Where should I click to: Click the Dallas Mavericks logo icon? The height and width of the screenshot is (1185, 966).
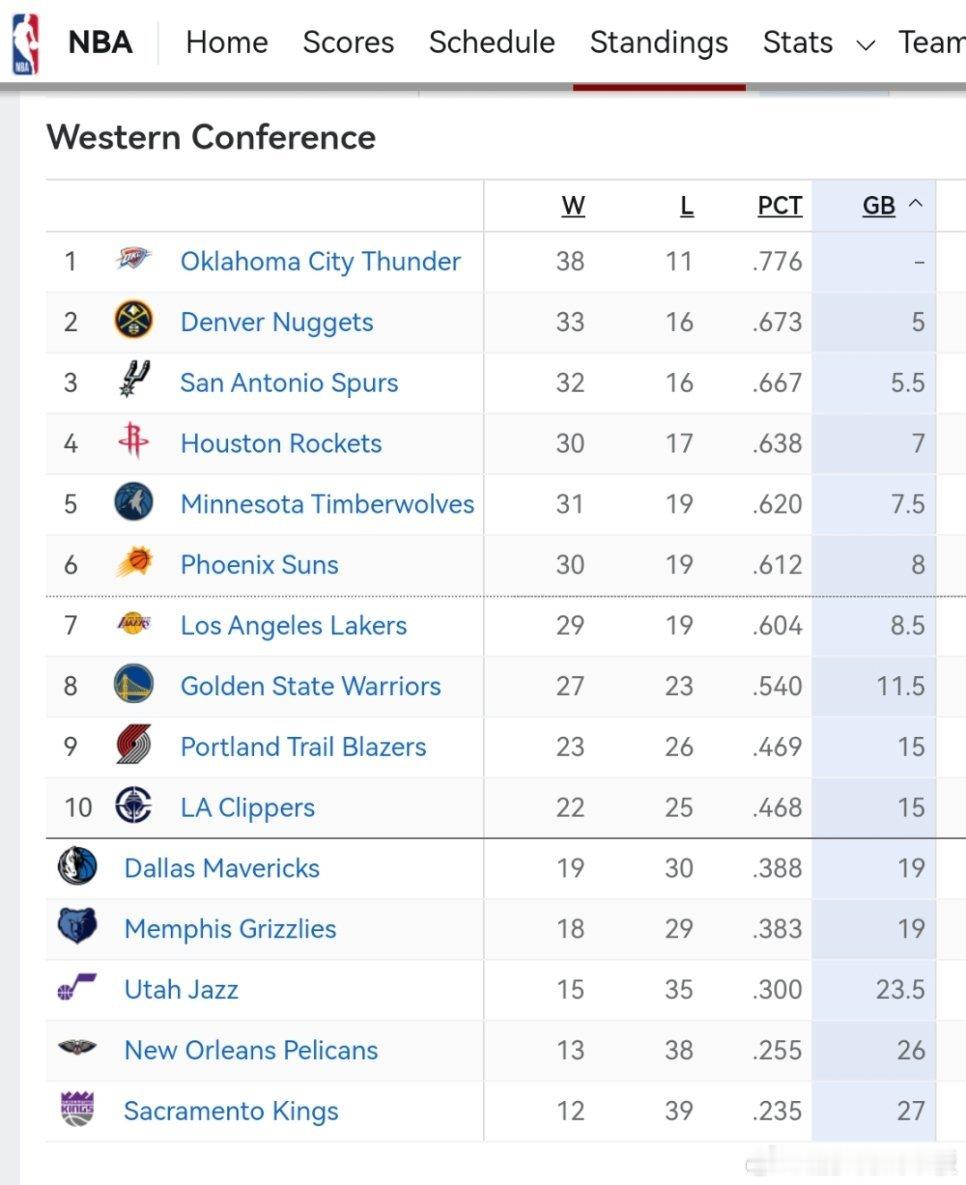click(77, 867)
